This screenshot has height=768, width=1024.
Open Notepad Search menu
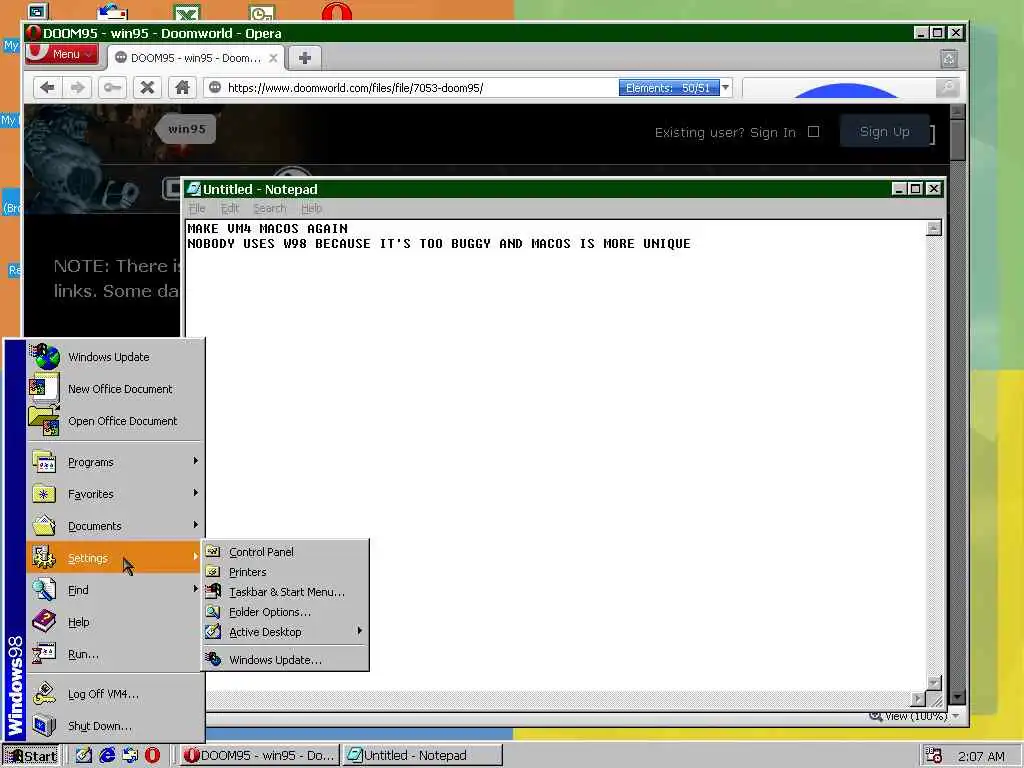270,208
